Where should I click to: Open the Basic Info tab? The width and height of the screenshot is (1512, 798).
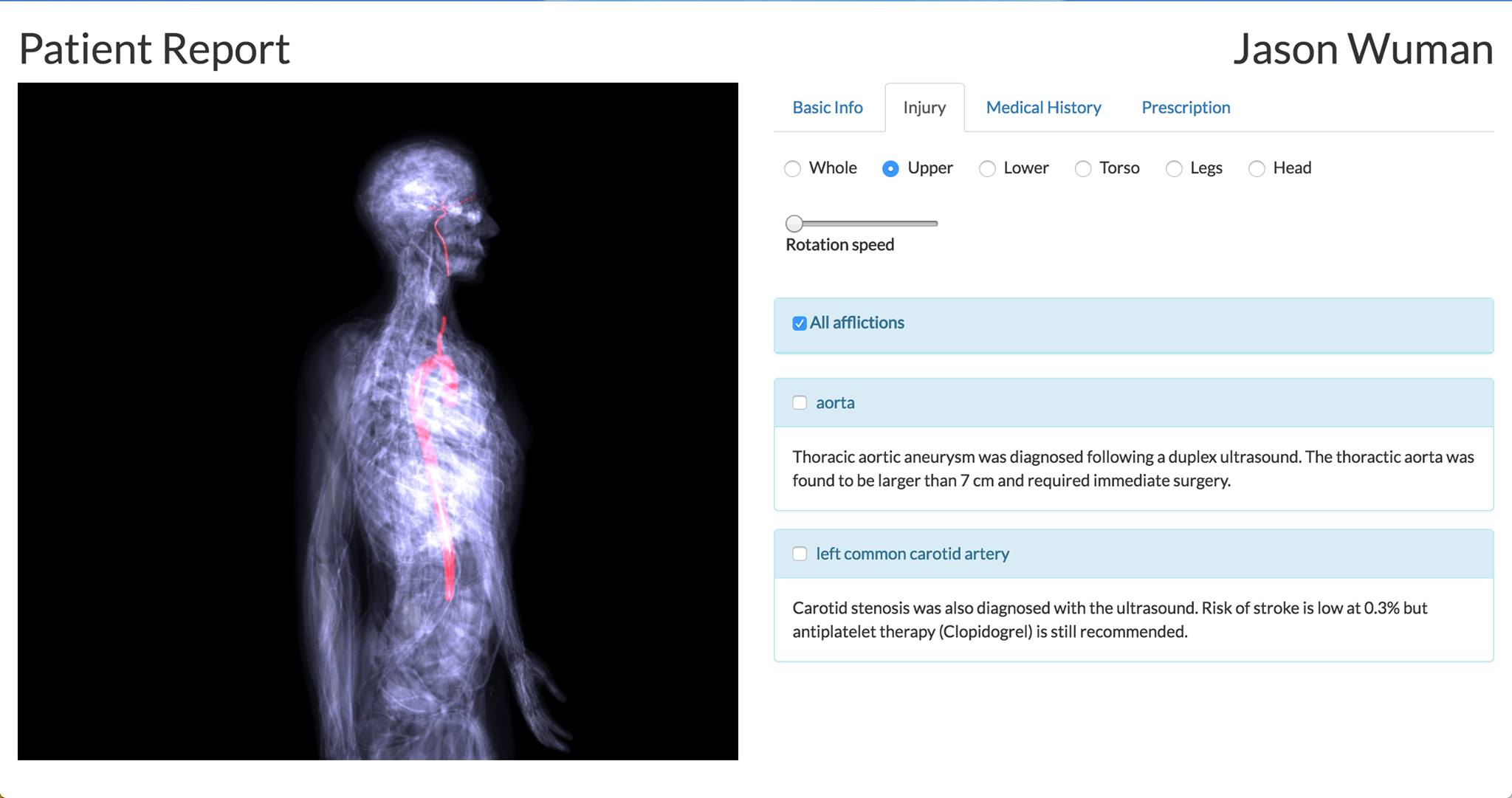pyautogui.click(x=827, y=108)
